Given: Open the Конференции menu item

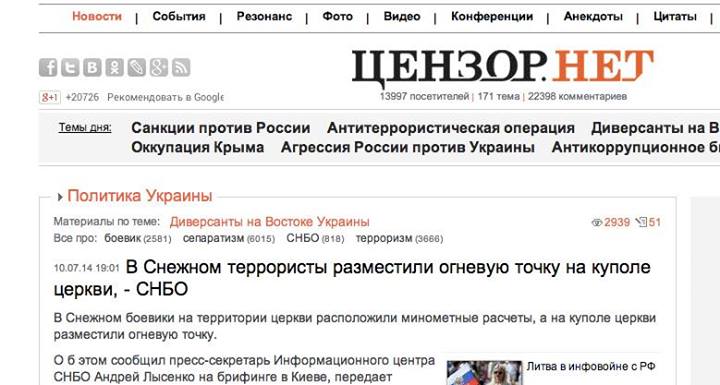Looking at the screenshot, I should click(x=492, y=17).
